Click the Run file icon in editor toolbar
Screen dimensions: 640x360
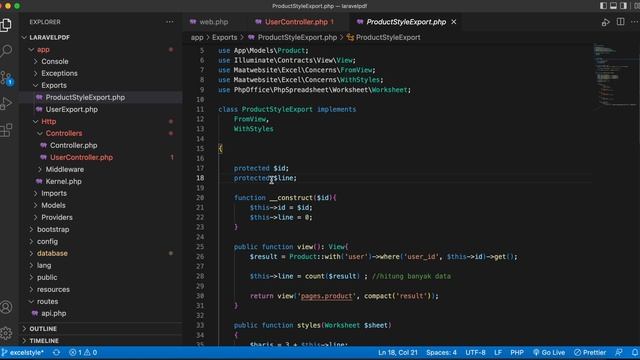[x=605, y=22]
